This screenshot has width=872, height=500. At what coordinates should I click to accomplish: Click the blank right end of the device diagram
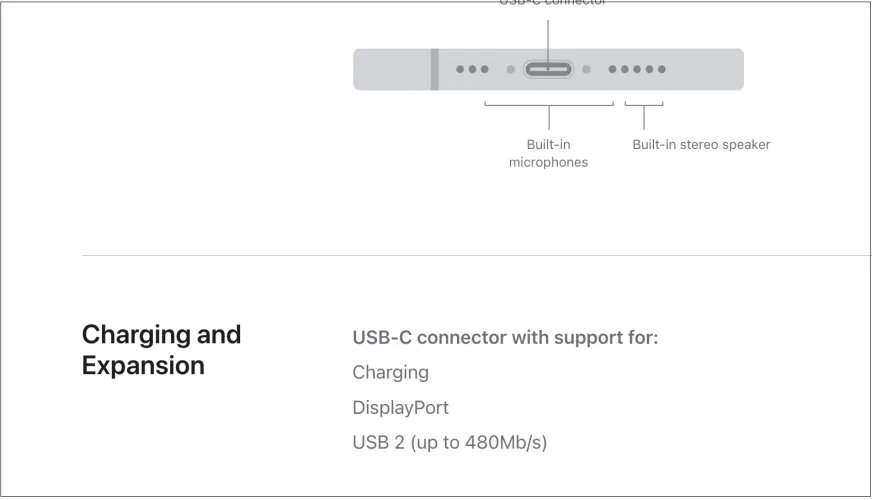point(710,70)
